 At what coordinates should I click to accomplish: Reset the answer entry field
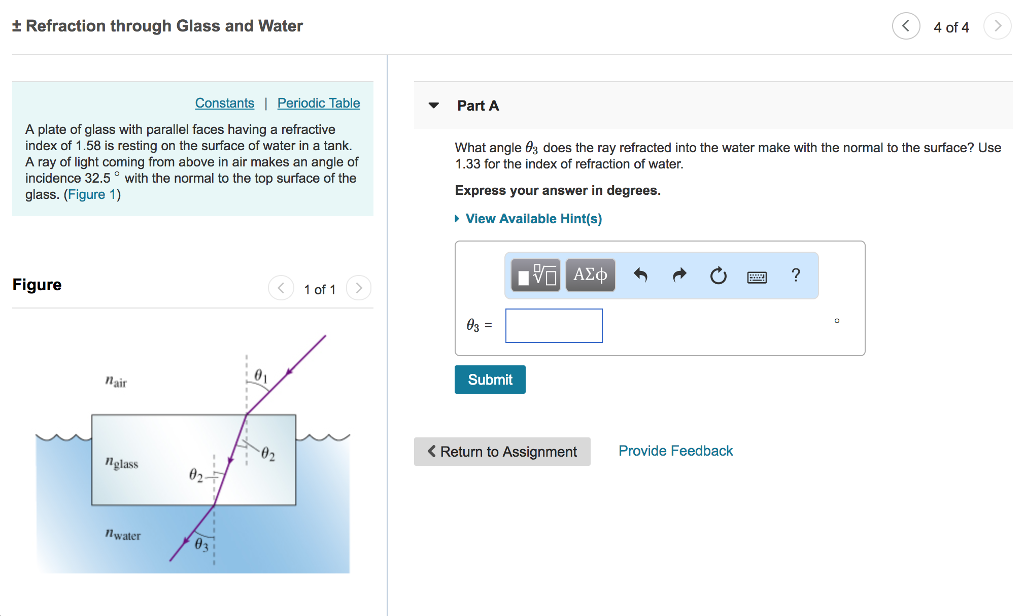coord(718,275)
